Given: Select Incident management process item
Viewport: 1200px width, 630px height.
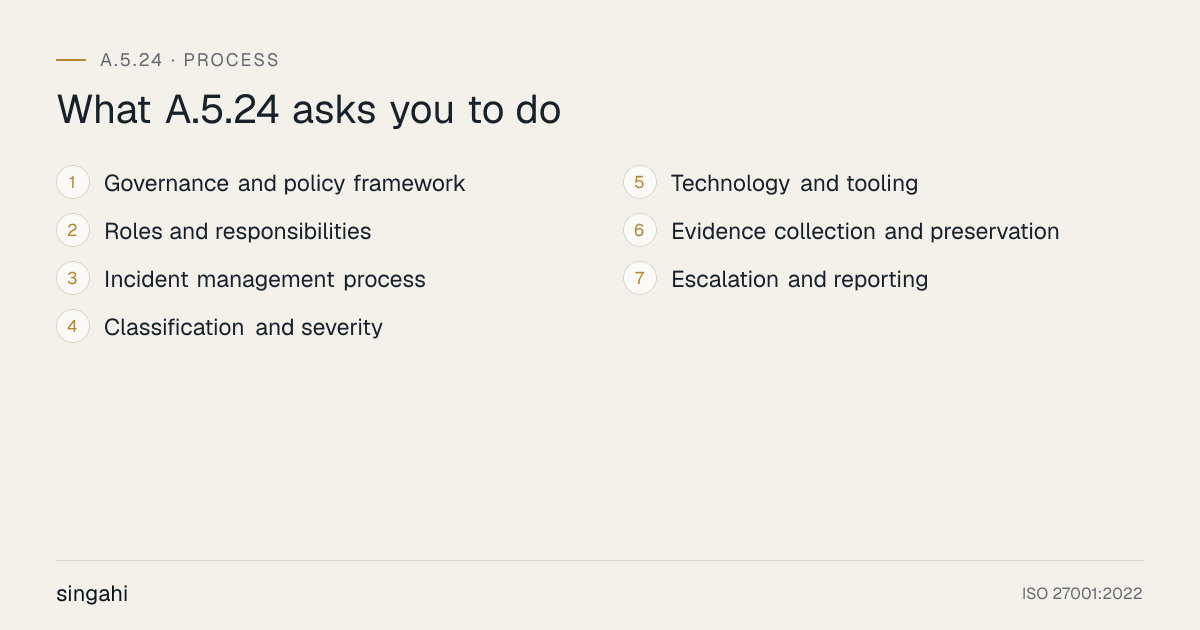Looking at the screenshot, I should pos(265,280).
